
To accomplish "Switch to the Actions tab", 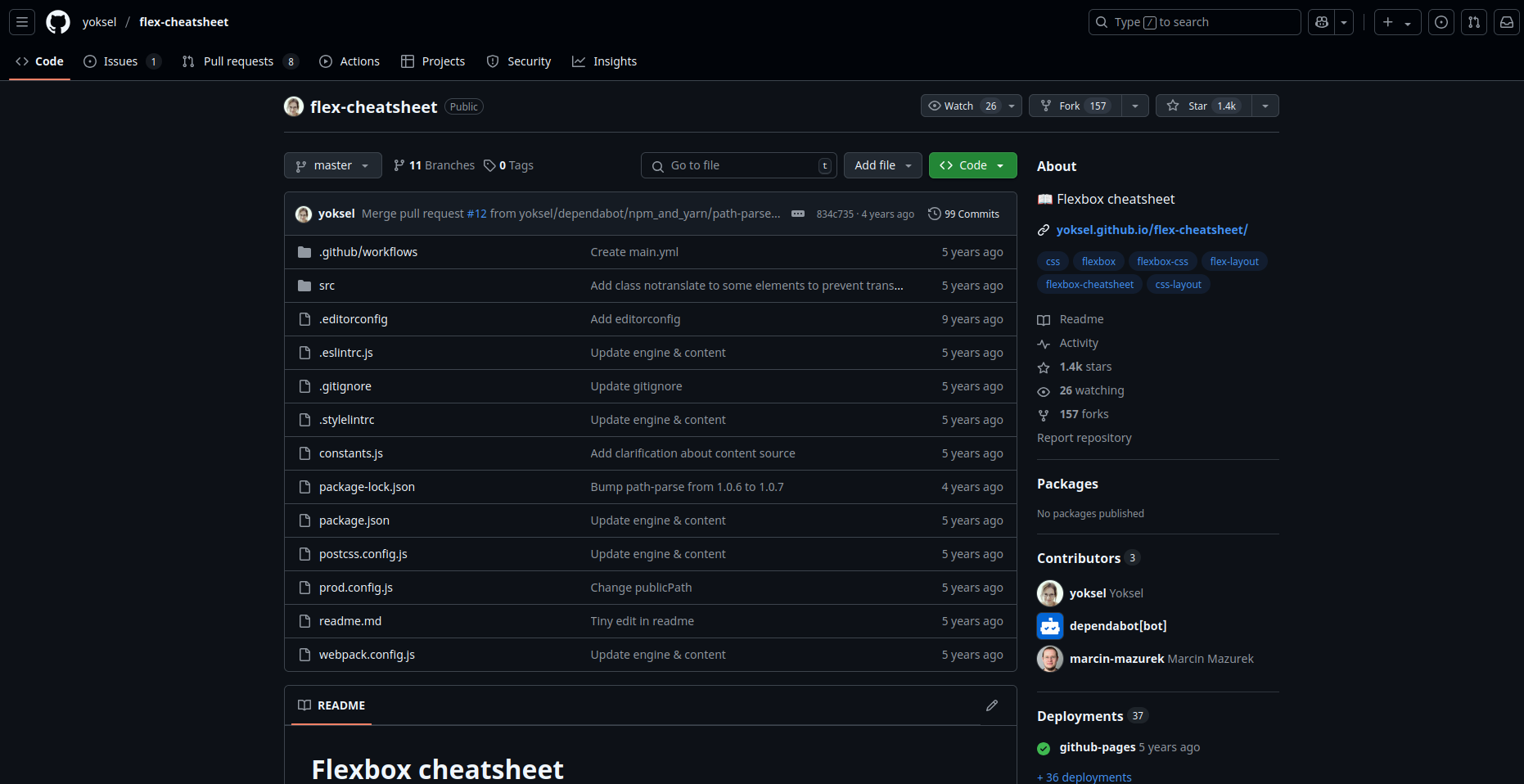I will (x=349, y=61).
